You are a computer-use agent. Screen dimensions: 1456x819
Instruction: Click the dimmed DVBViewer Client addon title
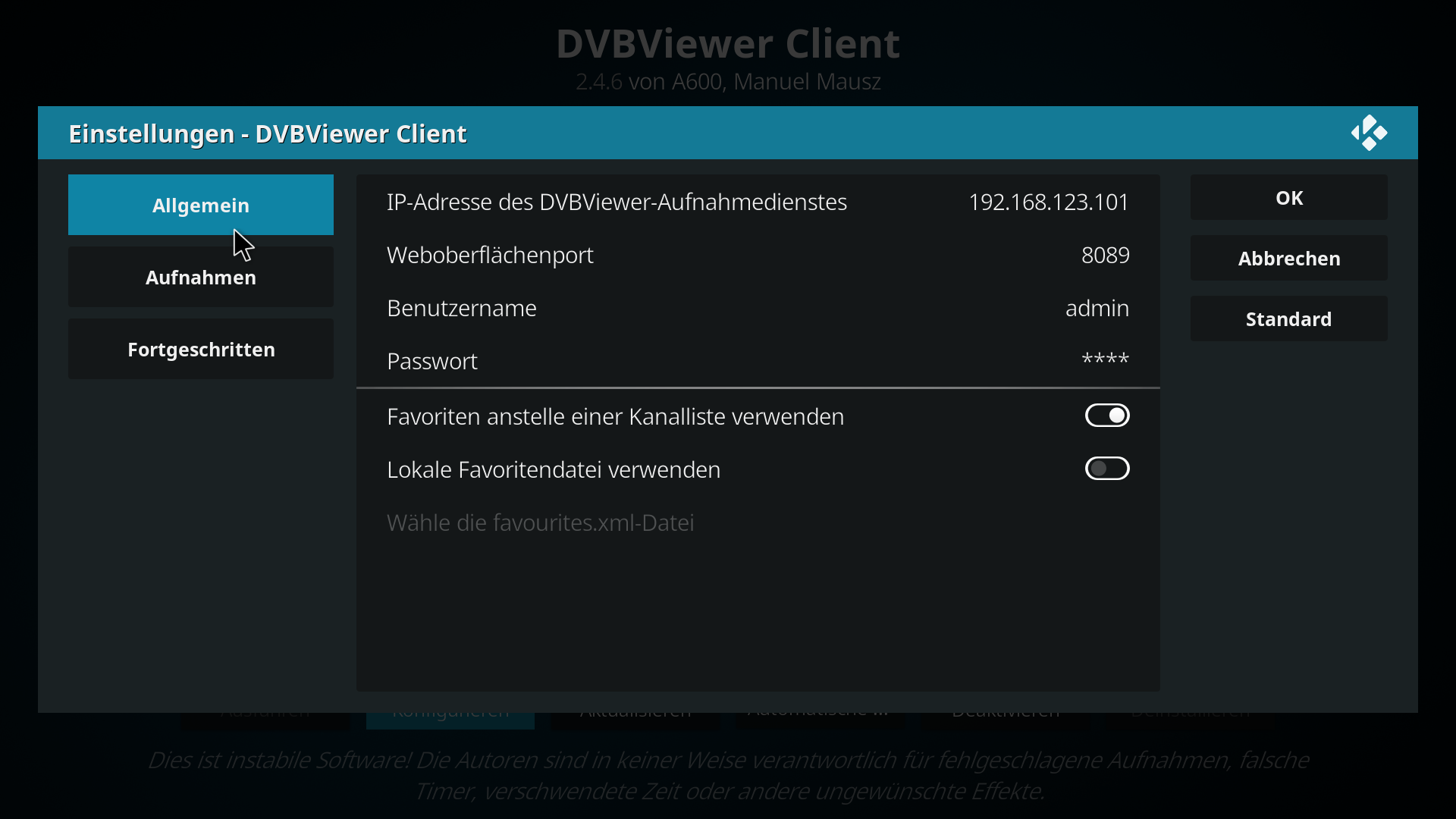pyautogui.click(x=728, y=43)
